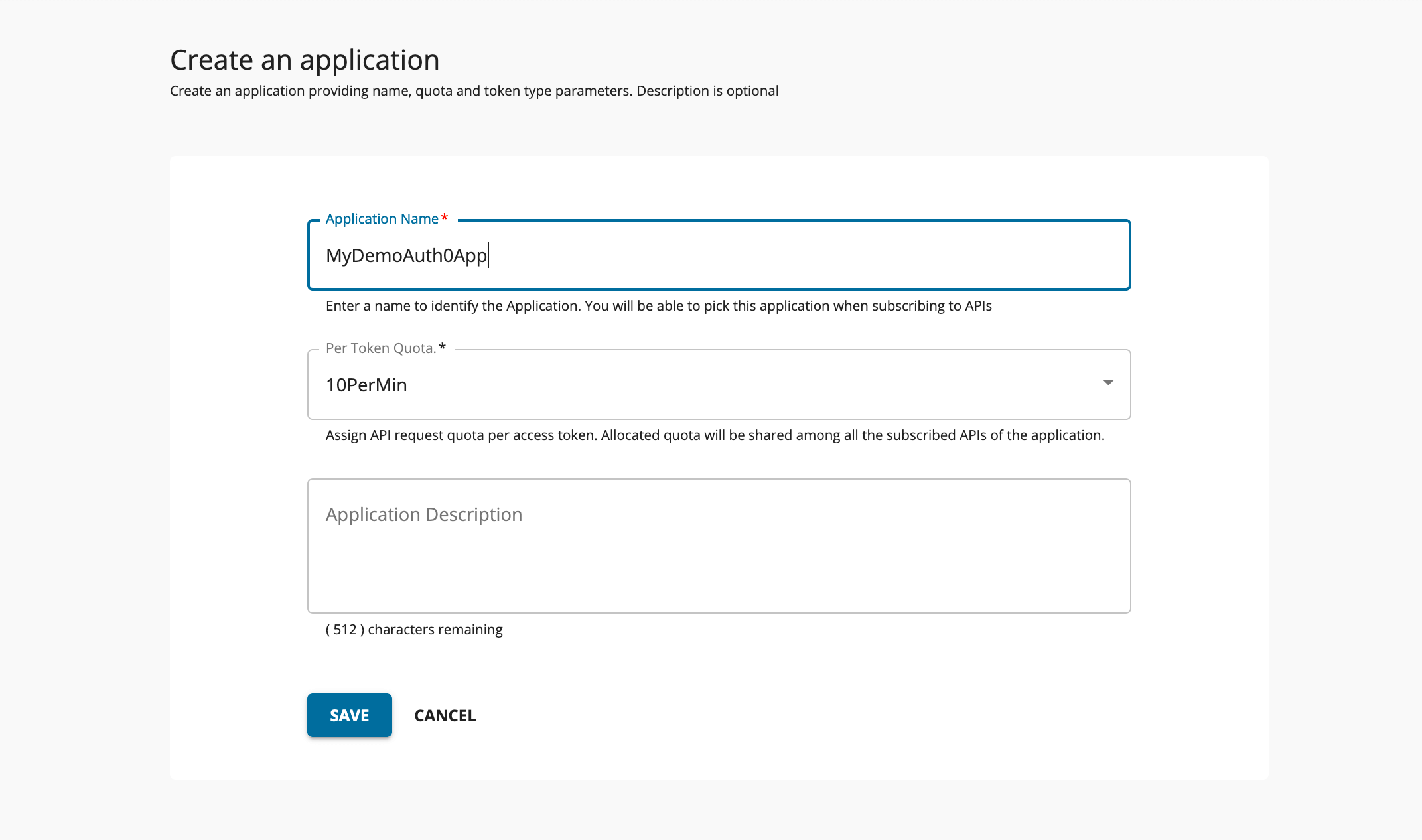This screenshot has width=1422, height=840.
Task: Click the '( 512 )' count in the remaining text
Action: point(344,629)
